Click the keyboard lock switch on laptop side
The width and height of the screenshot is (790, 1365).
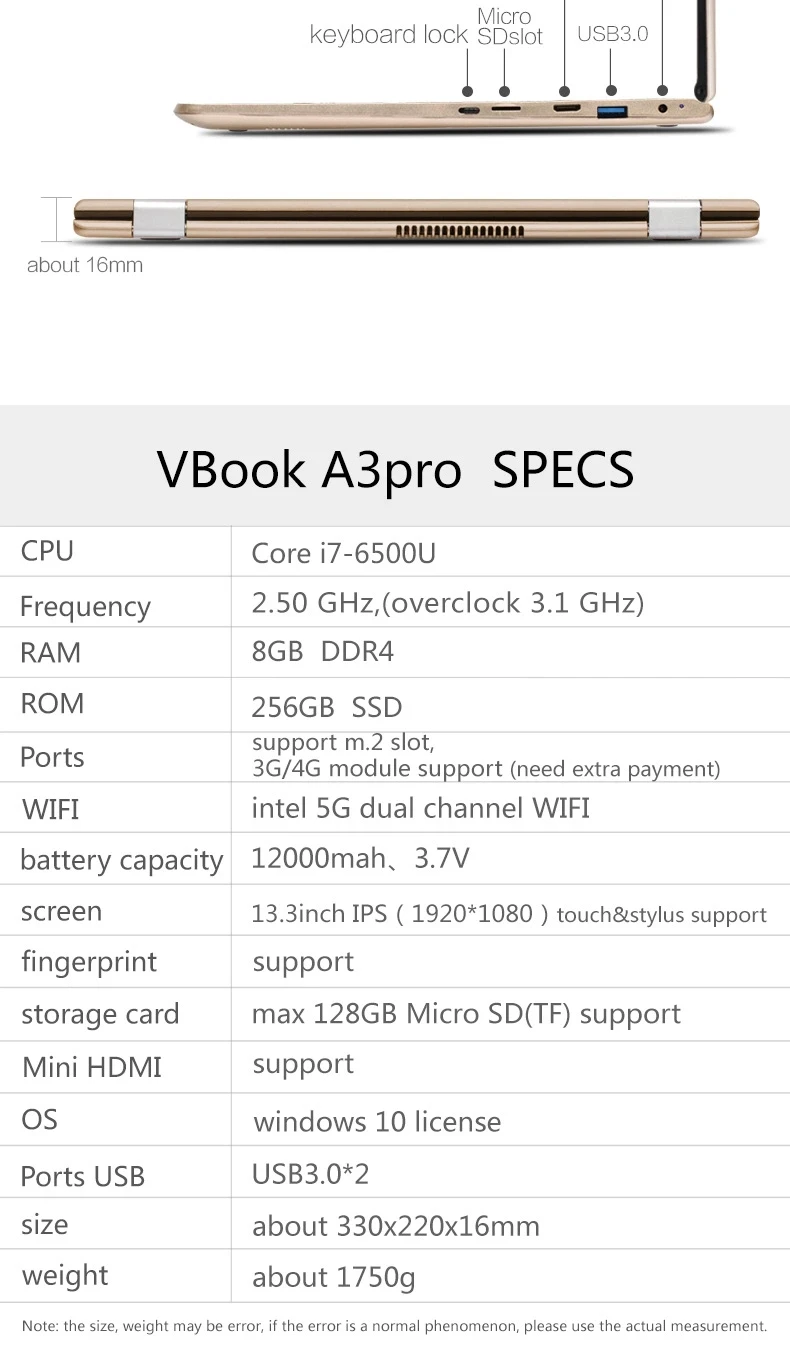click(x=468, y=108)
